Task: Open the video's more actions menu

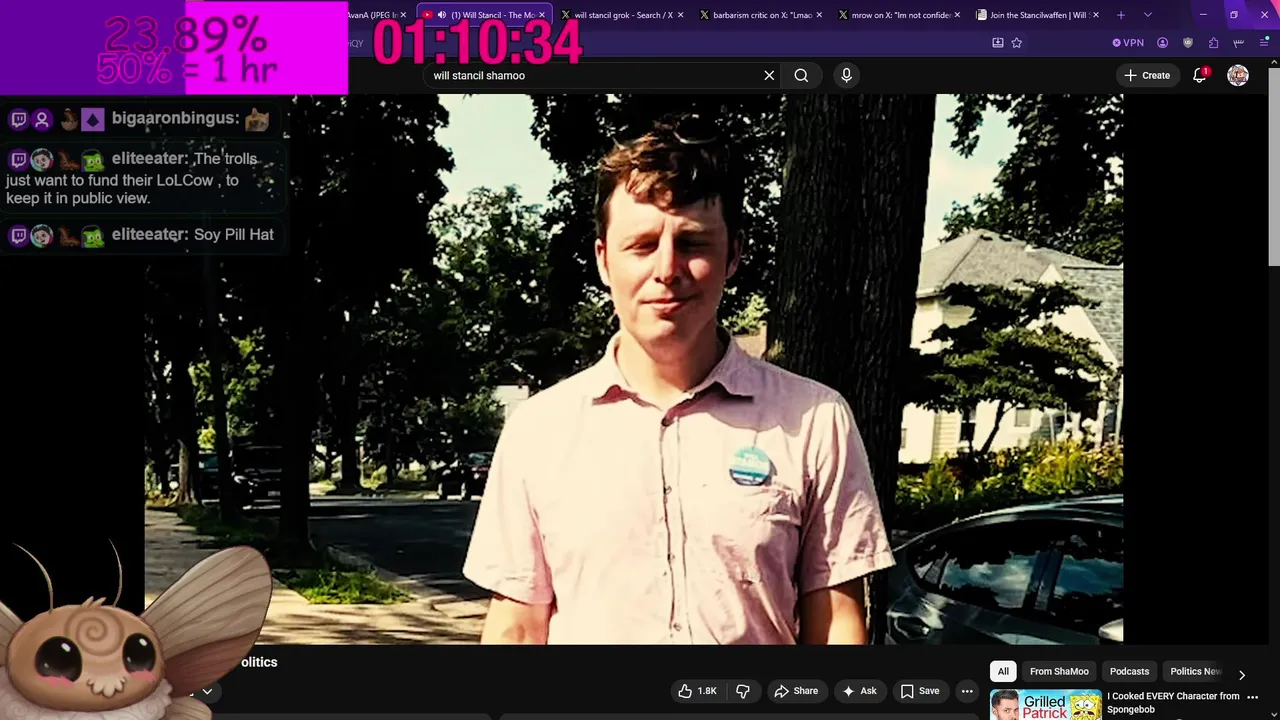Action: [x=967, y=691]
